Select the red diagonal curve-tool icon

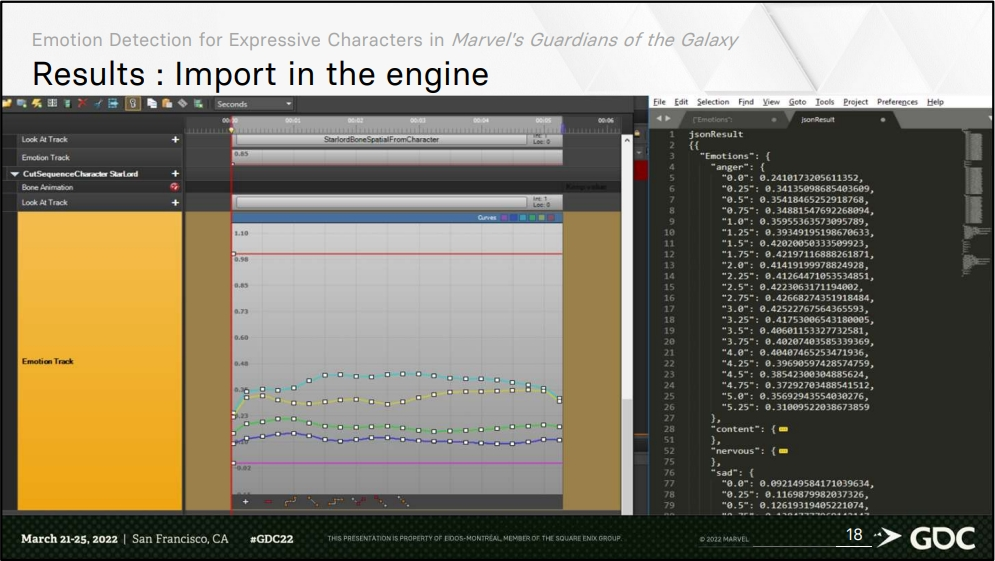(x=380, y=501)
